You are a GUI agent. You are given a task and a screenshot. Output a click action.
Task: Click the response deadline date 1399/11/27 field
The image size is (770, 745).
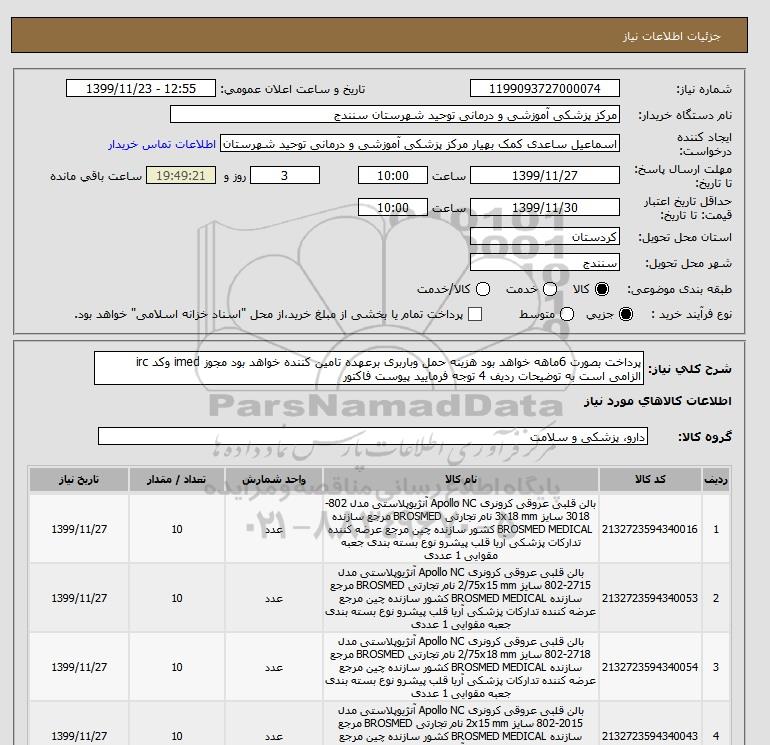545,175
